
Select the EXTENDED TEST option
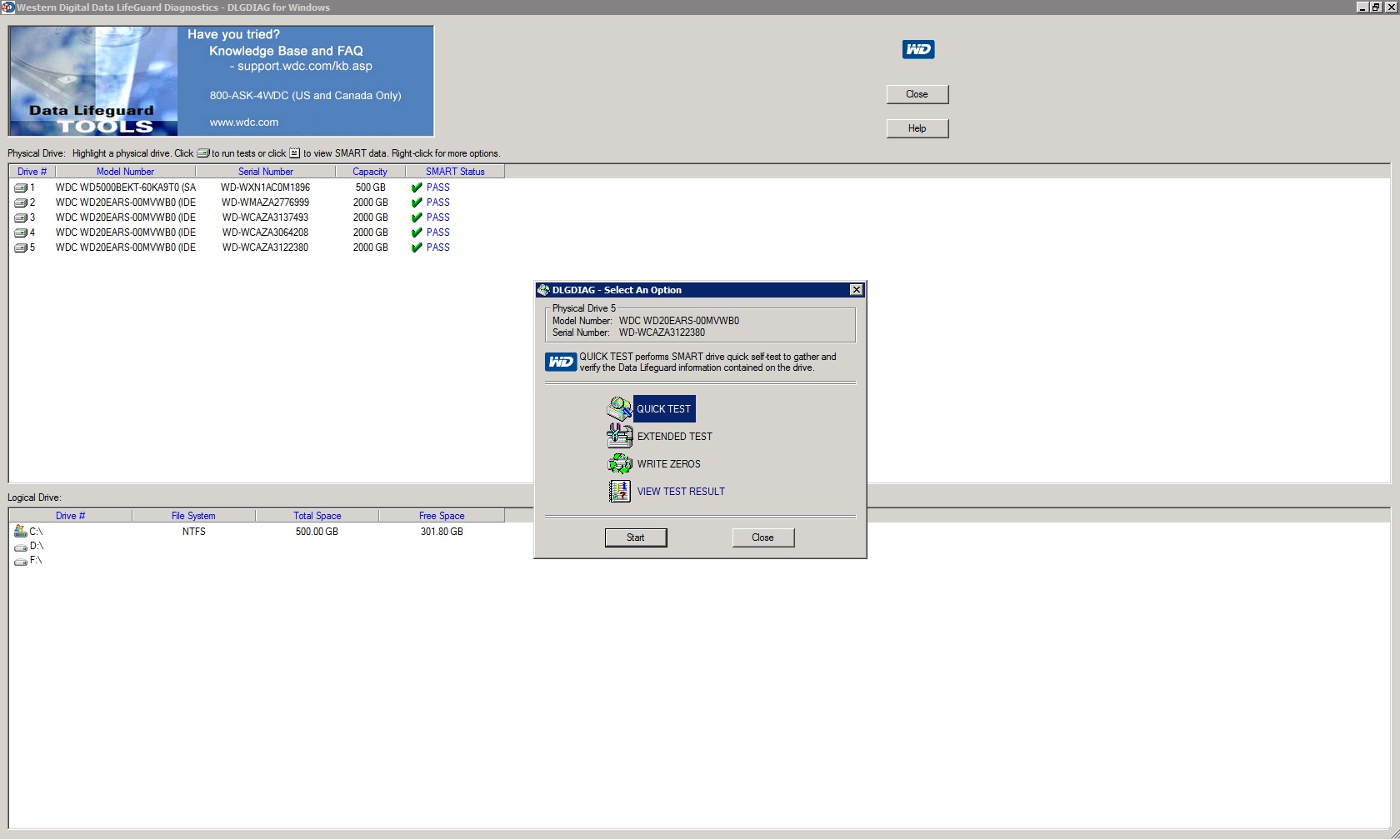click(675, 437)
